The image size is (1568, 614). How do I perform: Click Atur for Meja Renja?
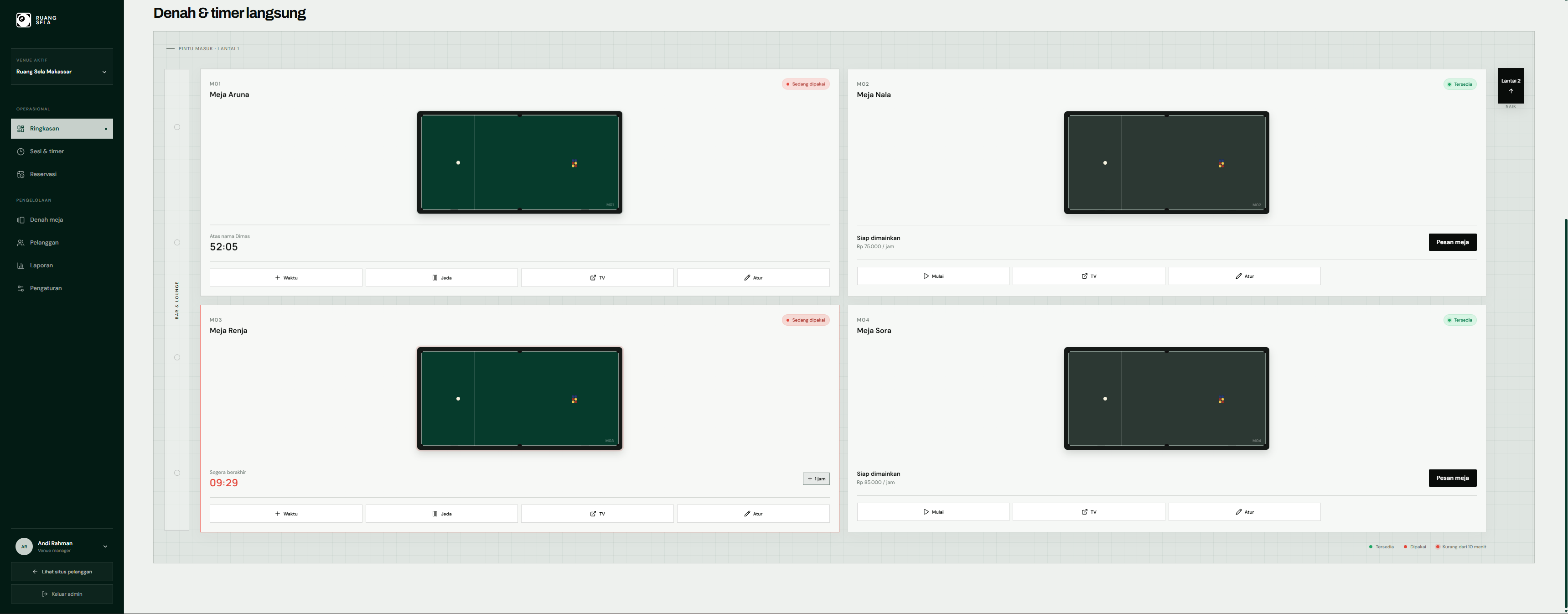pyautogui.click(x=753, y=514)
